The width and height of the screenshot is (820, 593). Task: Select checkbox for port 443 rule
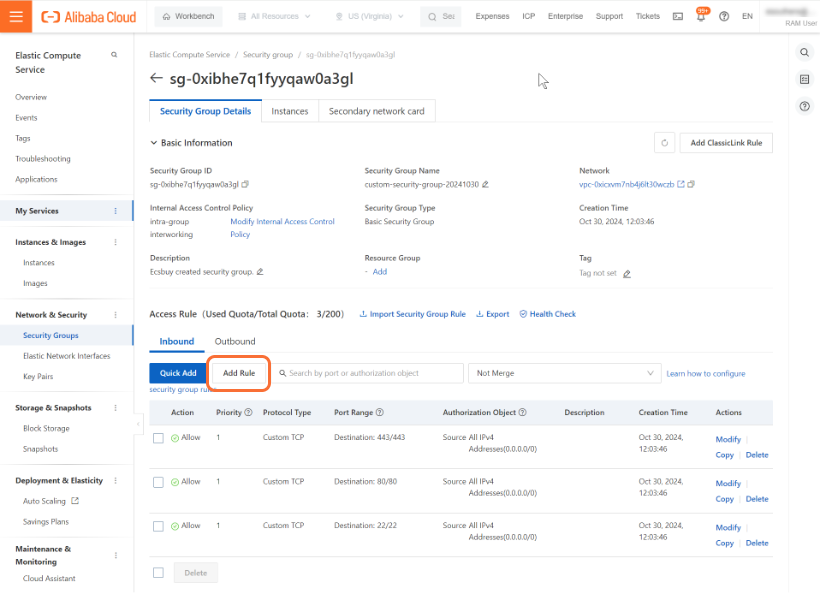tap(158, 439)
